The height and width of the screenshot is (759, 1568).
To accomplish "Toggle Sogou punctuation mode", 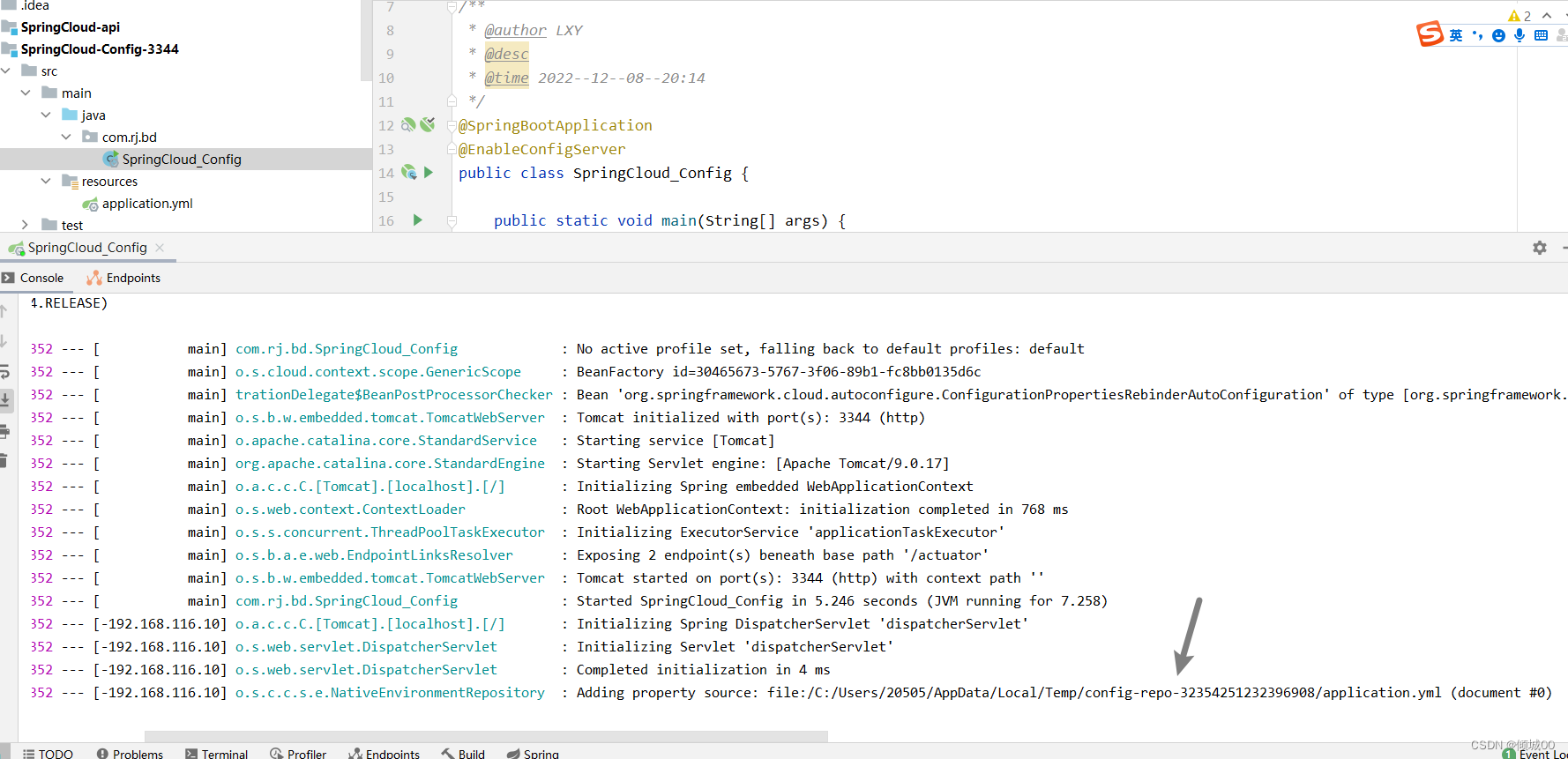I will [1477, 35].
